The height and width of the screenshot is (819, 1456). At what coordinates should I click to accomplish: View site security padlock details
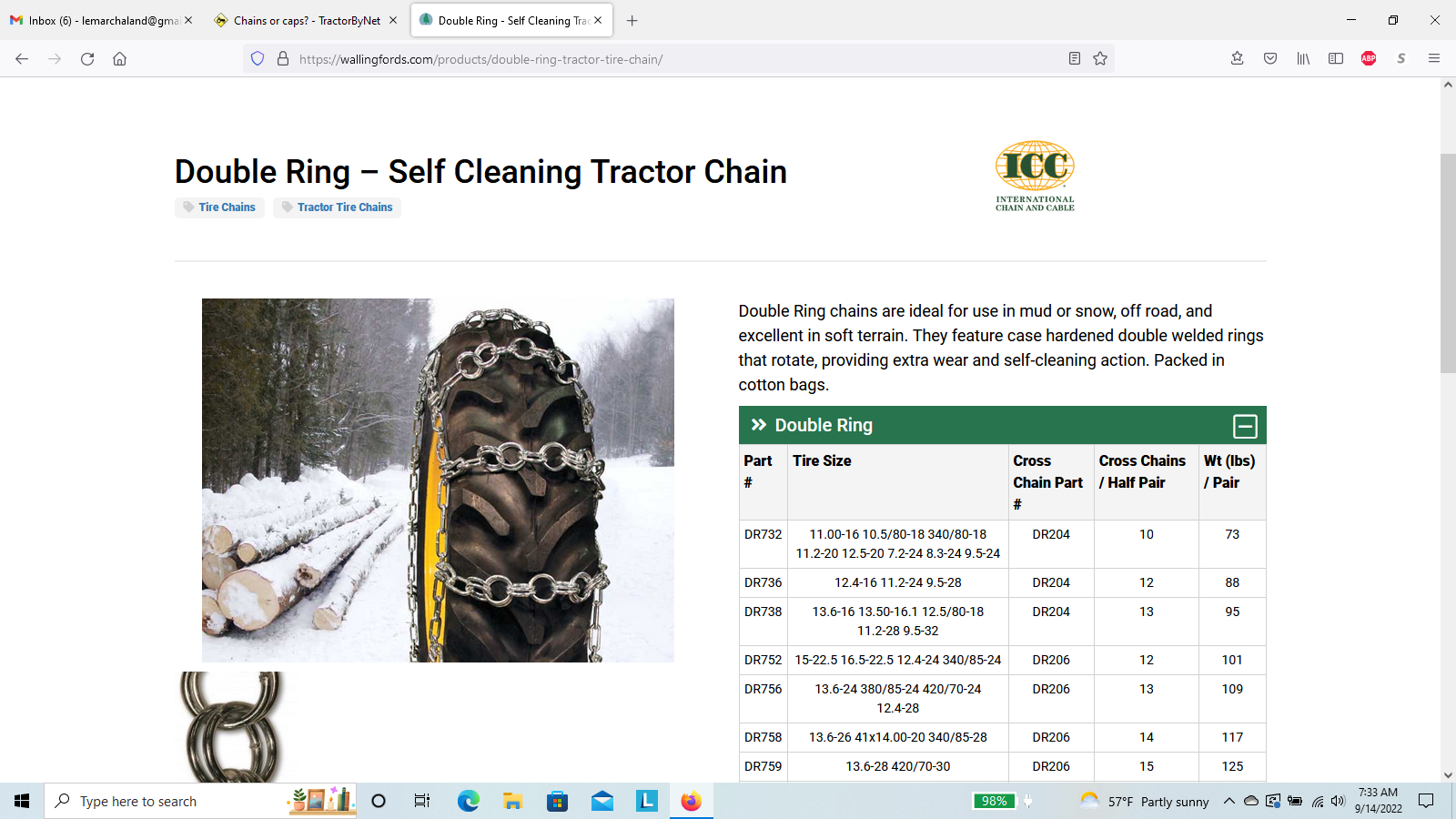click(283, 59)
